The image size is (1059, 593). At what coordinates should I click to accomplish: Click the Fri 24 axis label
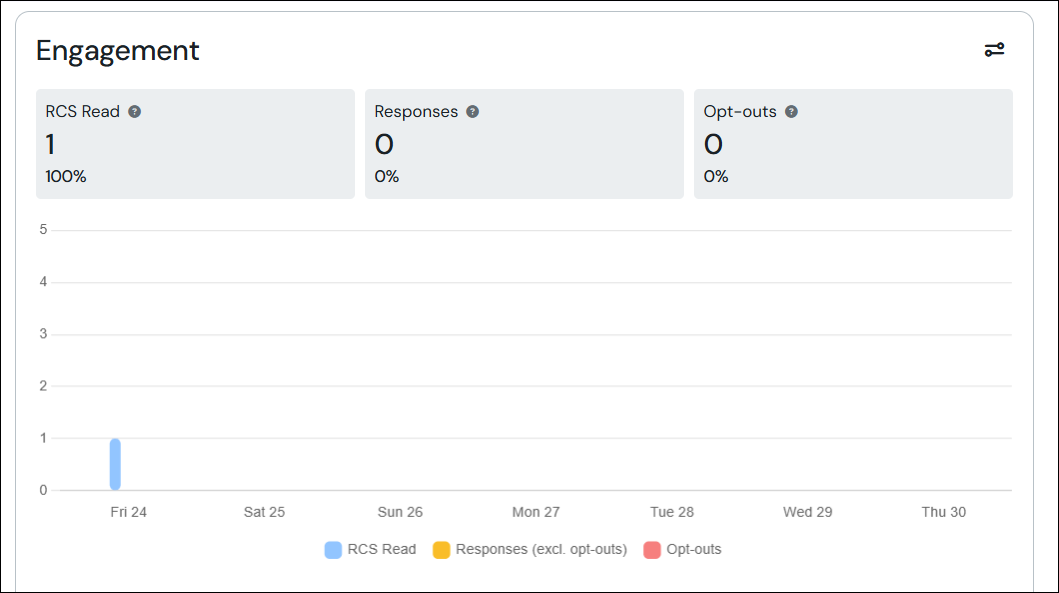click(128, 512)
